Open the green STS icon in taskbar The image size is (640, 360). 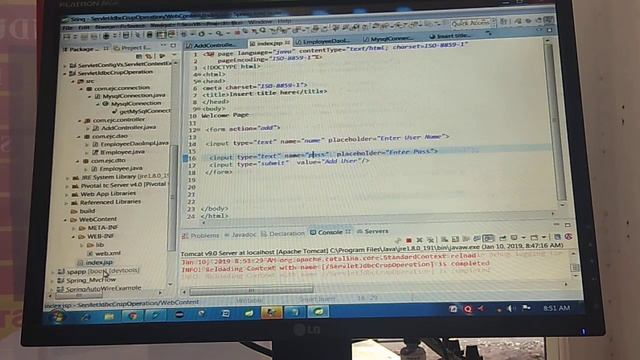pyautogui.click(x=319, y=312)
